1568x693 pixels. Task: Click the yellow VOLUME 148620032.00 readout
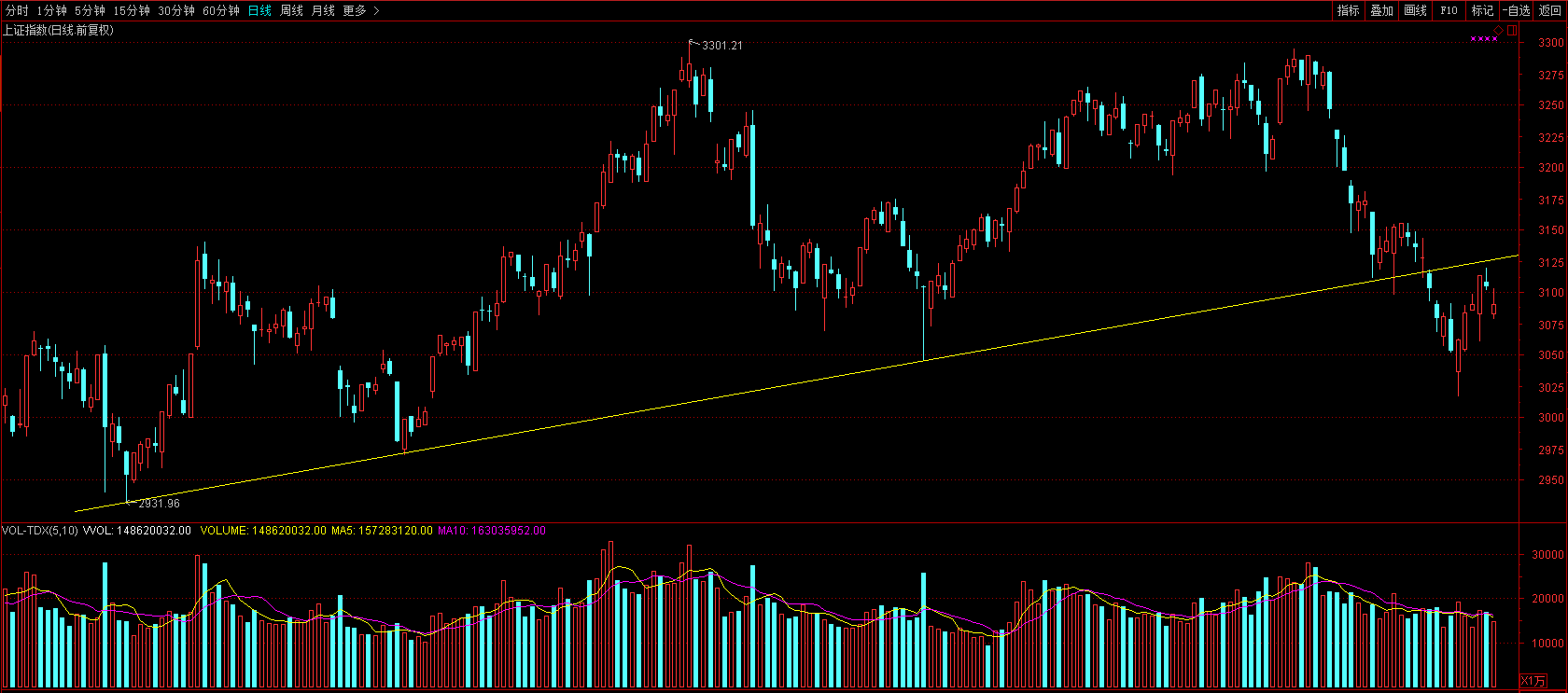tap(263, 531)
